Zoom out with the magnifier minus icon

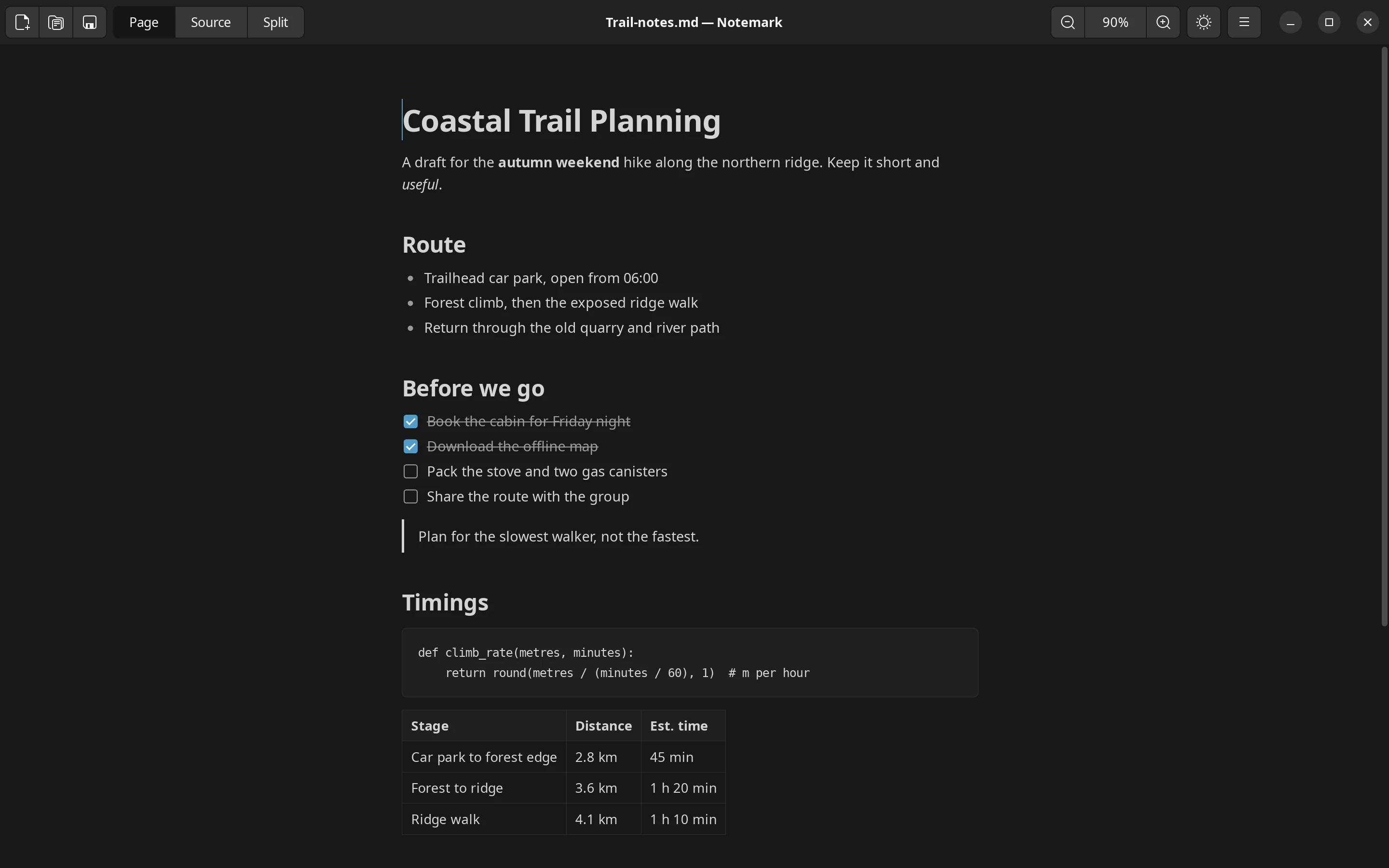[1068, 22]
